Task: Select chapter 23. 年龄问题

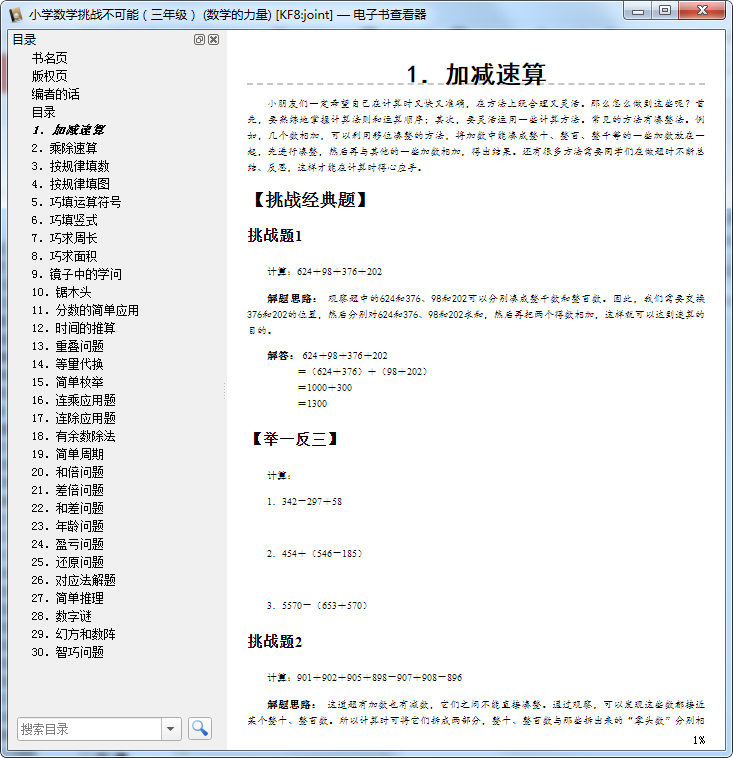Action: click(68, 526)
